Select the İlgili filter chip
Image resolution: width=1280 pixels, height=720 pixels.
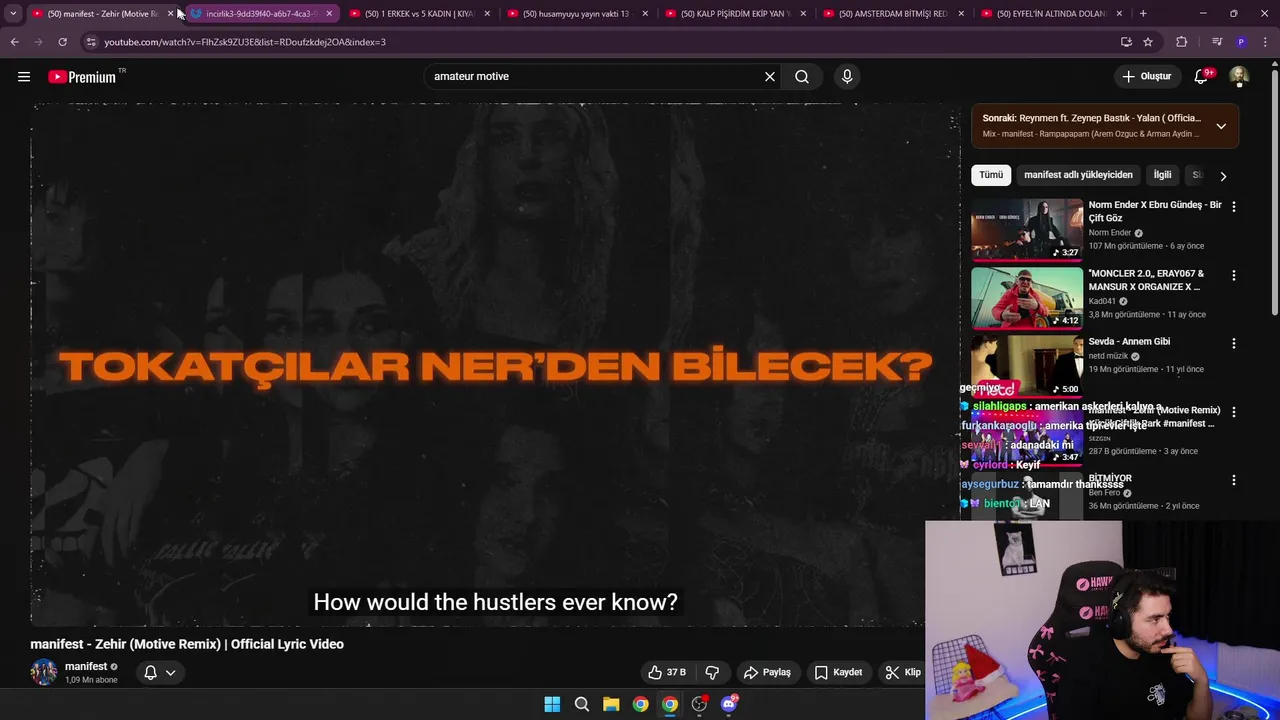1162,175
